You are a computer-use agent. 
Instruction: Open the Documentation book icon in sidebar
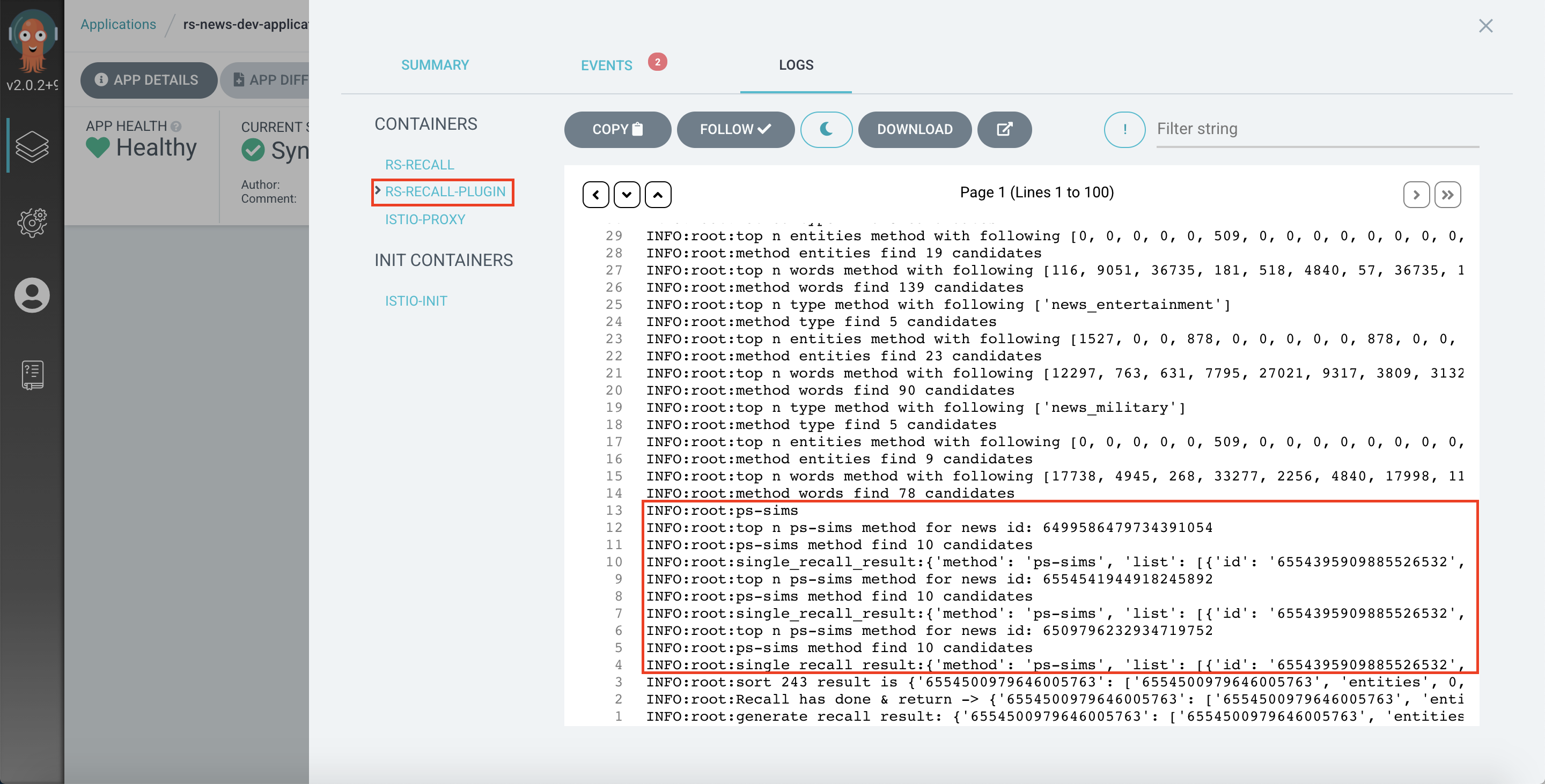(32, 375)
